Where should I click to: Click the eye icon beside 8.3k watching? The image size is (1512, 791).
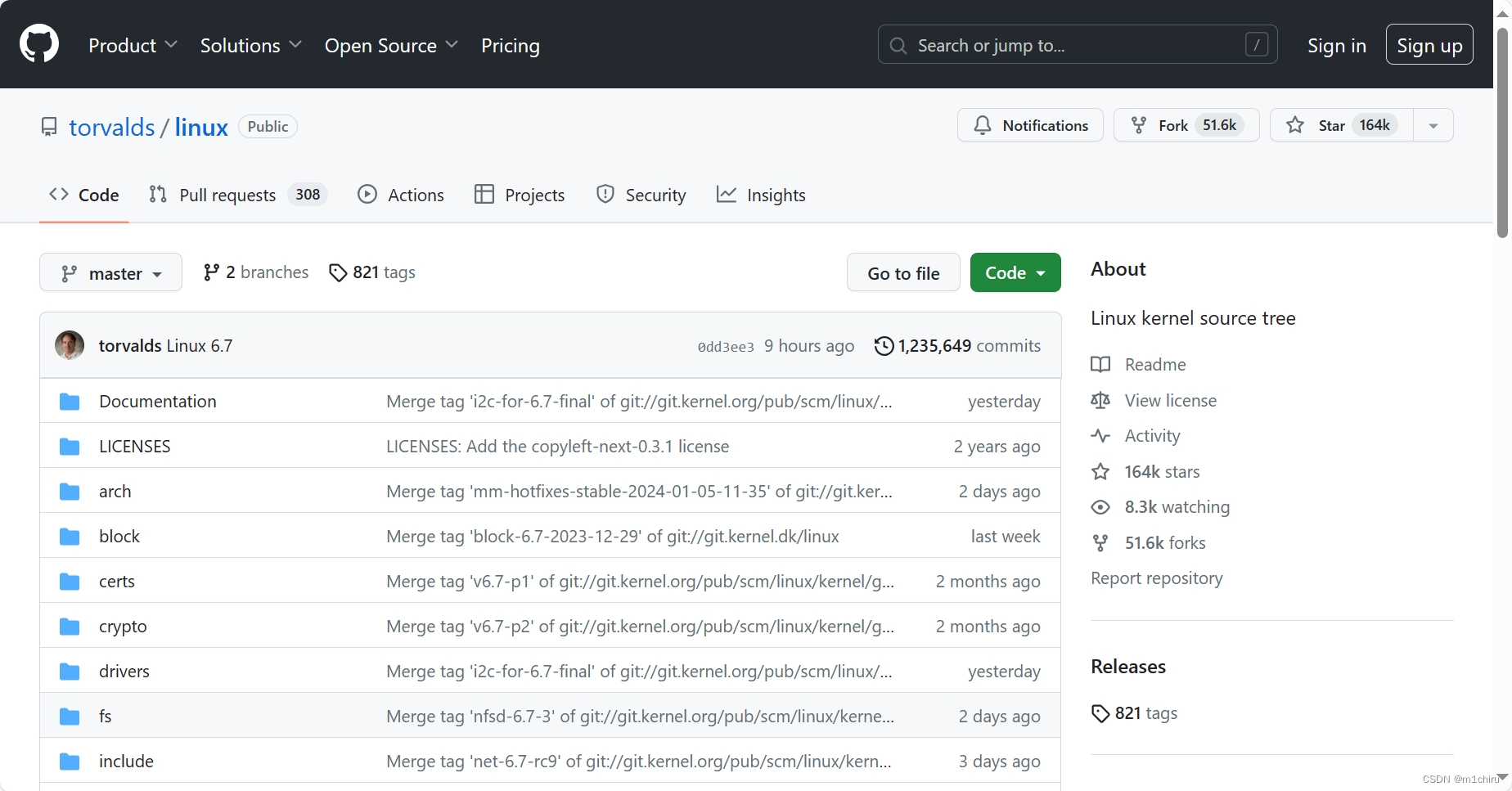coord(1100,507)
